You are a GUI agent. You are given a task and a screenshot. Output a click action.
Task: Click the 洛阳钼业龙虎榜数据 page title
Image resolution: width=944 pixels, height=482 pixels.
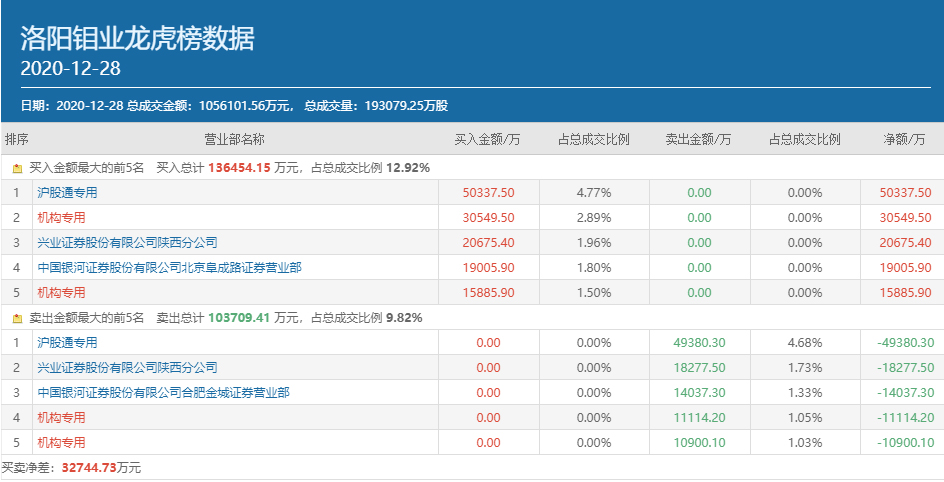[137, 38]
